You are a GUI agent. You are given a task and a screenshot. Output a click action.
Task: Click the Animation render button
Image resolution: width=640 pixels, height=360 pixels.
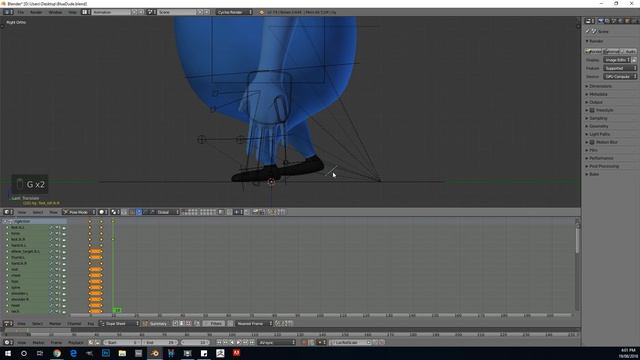[611, 51]
